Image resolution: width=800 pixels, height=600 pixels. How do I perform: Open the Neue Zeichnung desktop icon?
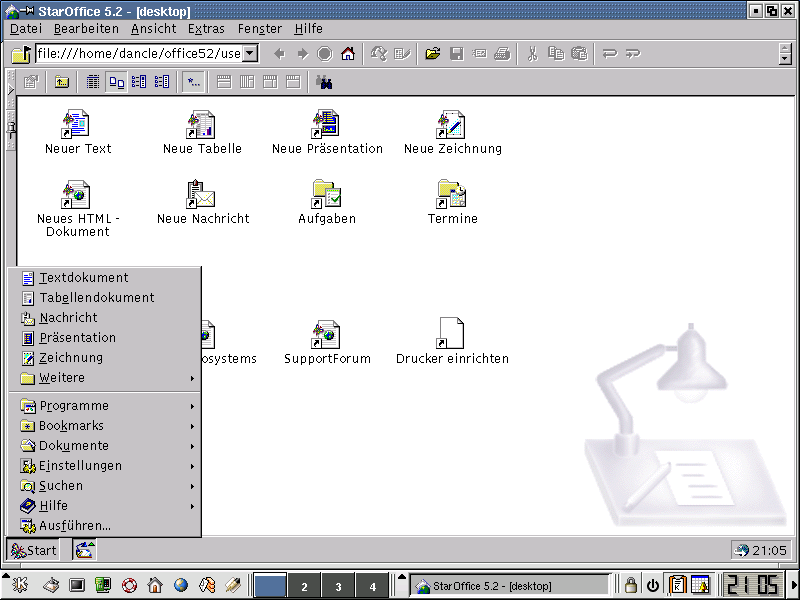(453, 132)
